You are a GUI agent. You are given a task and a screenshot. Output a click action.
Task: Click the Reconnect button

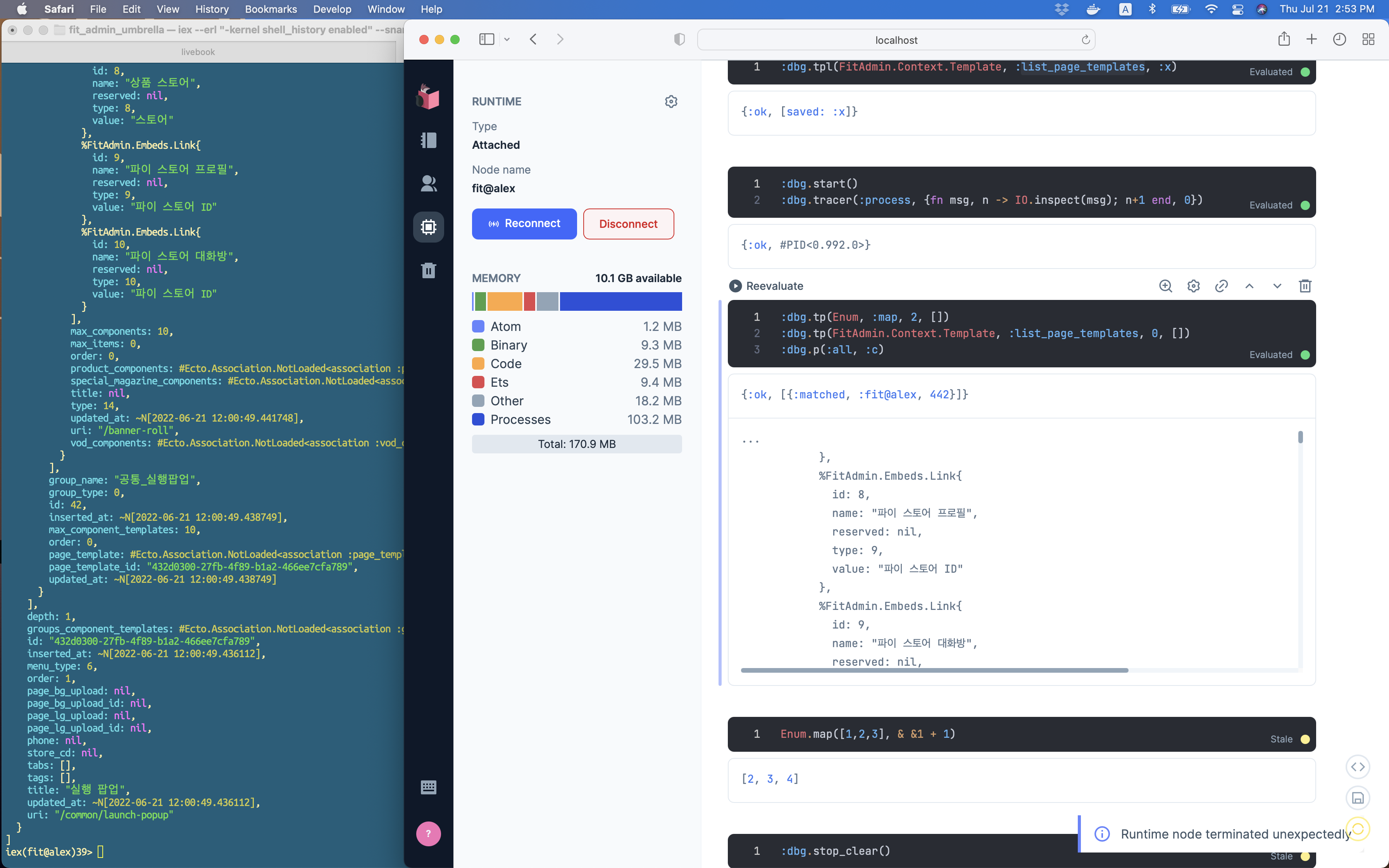pyautogui.click(x=524, y=224)
